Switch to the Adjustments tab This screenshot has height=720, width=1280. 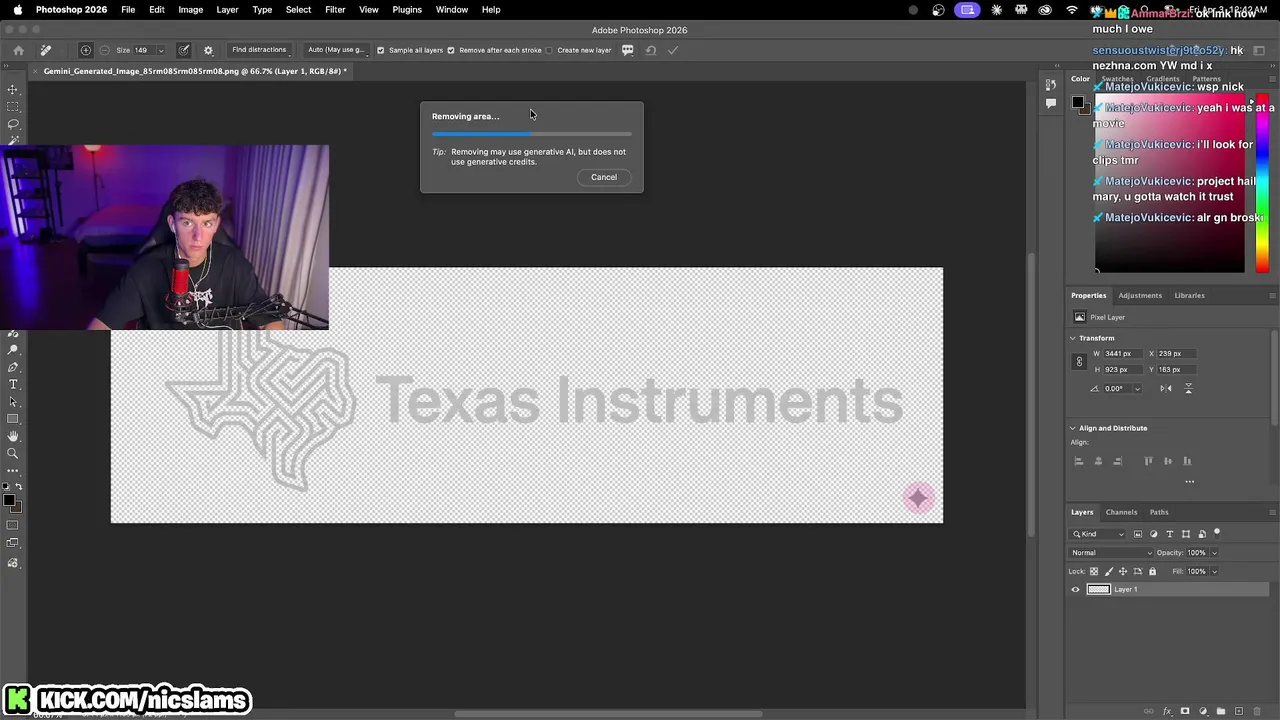(x=1140, y=295)
